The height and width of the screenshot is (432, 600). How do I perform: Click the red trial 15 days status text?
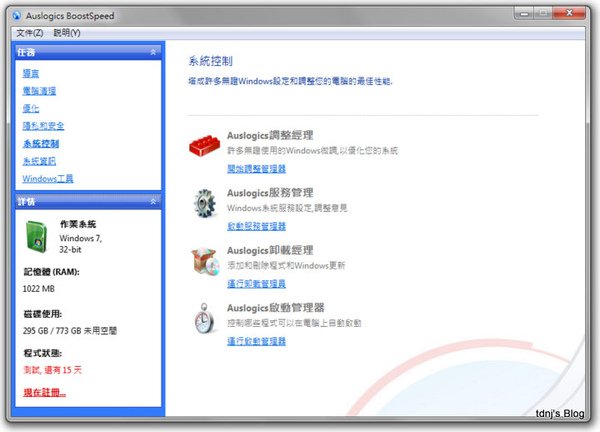pos(52,370)
